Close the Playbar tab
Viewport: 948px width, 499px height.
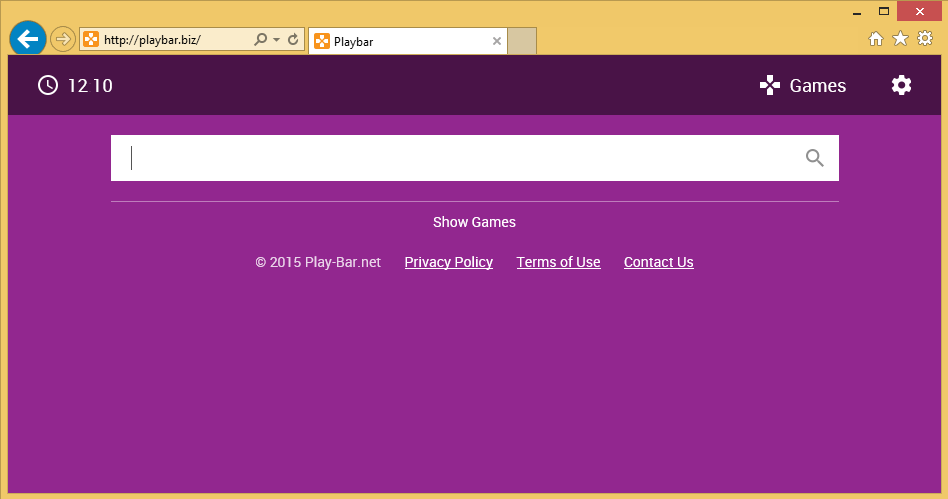(497, 41)
